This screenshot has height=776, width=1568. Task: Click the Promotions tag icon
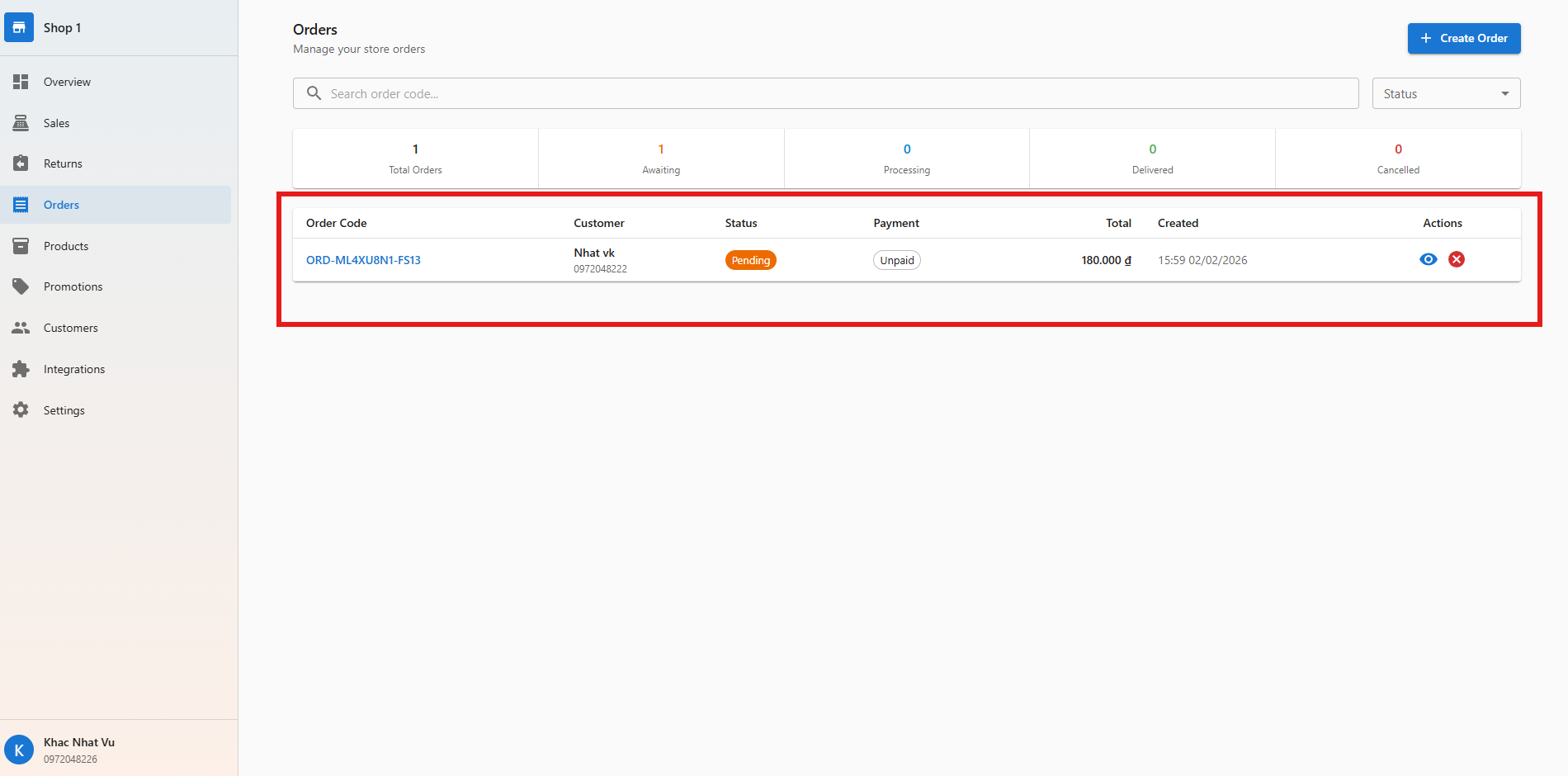(x=21, y=286)
